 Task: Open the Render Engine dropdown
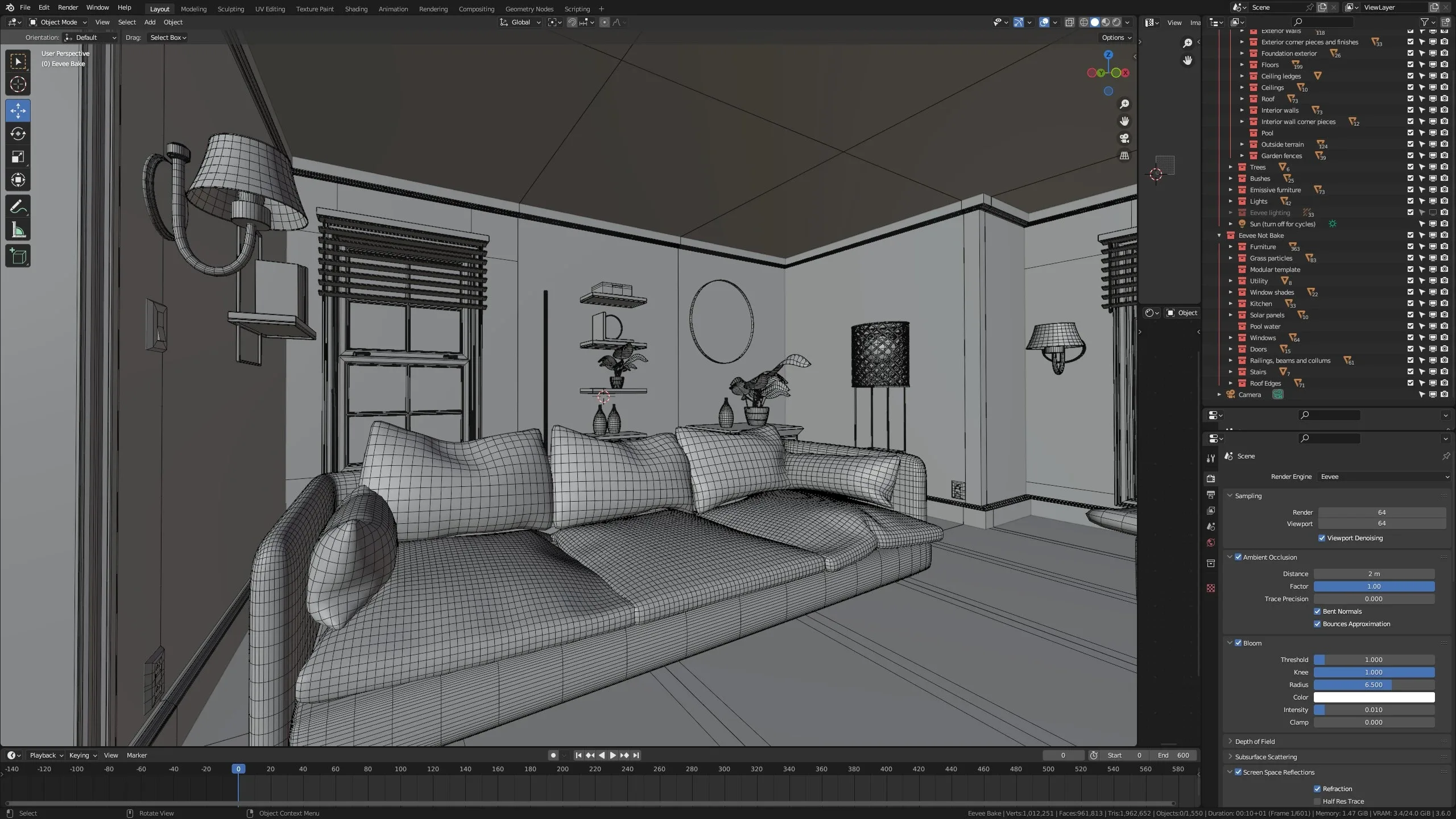[x=1384, y=477]
